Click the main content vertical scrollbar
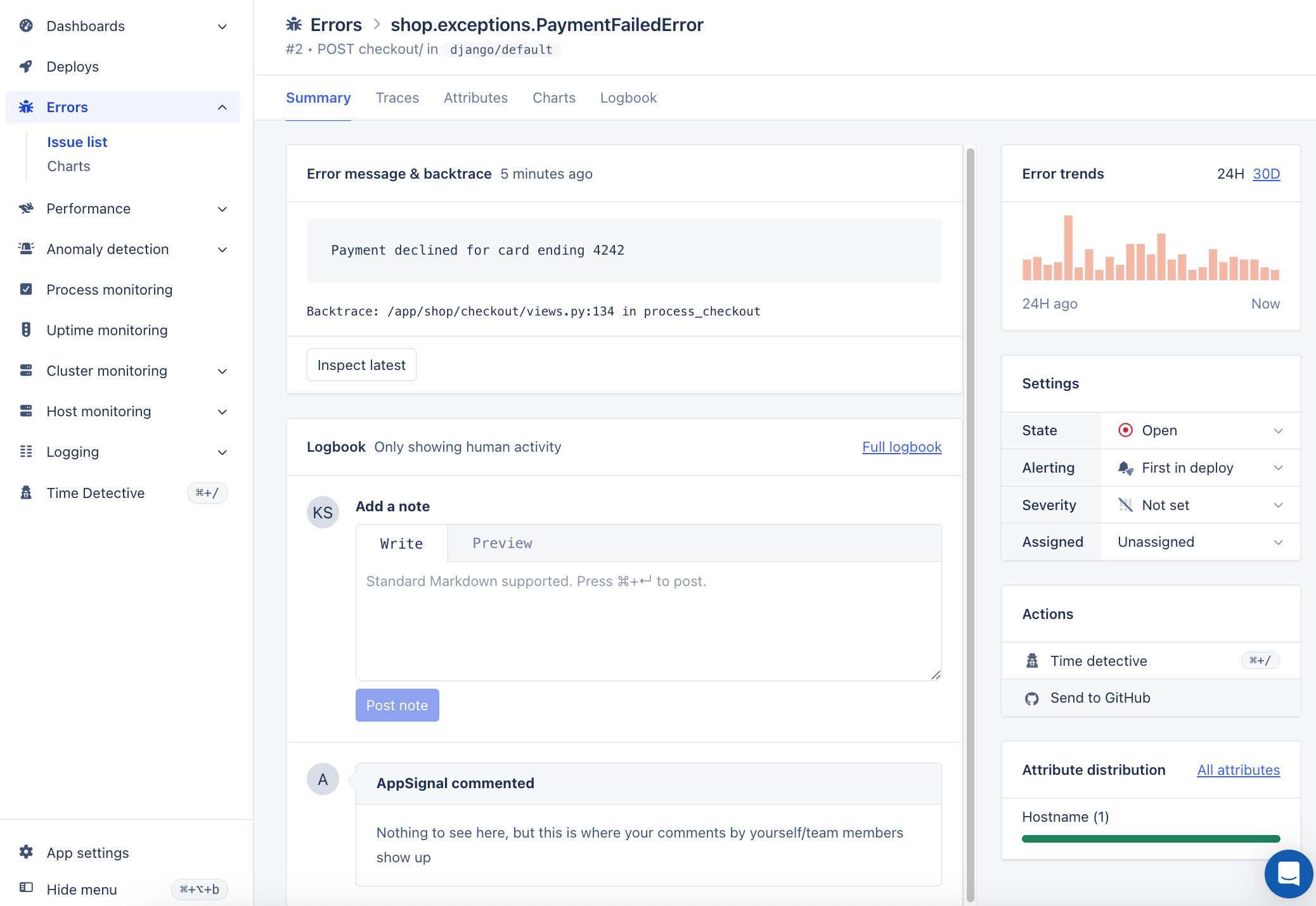Image resolution: width=1316 pixels, height=906 pixels. coord(970,525)
